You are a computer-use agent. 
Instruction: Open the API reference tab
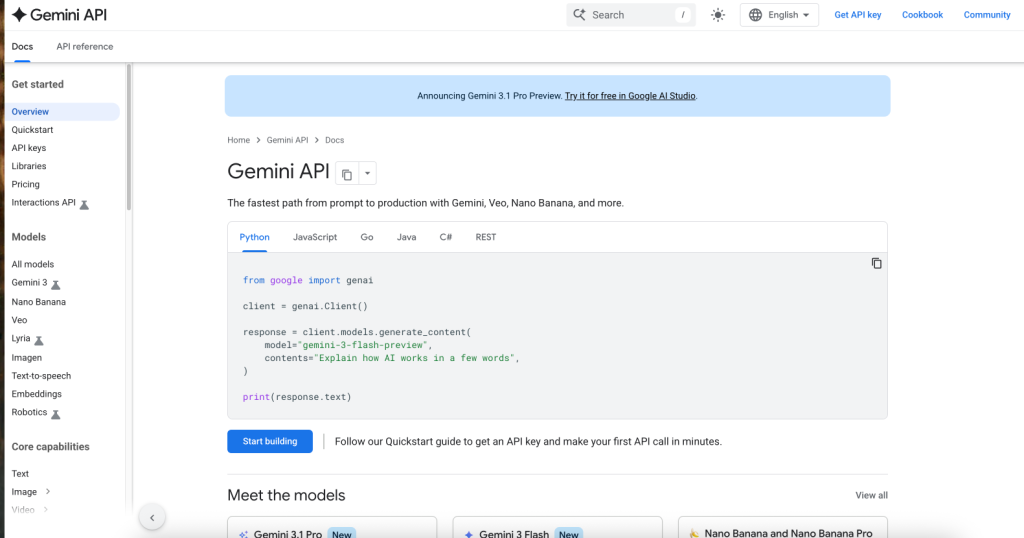point(85,46)
